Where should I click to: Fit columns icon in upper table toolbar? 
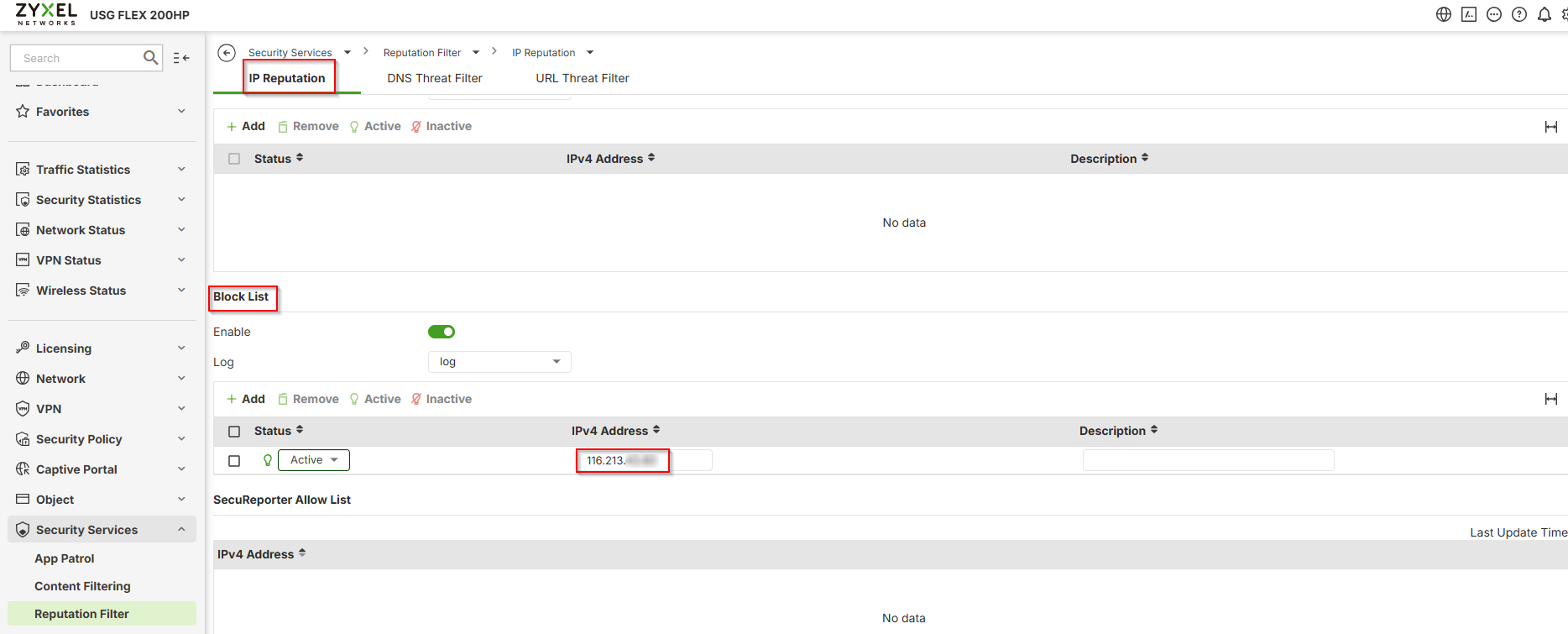1551,127
